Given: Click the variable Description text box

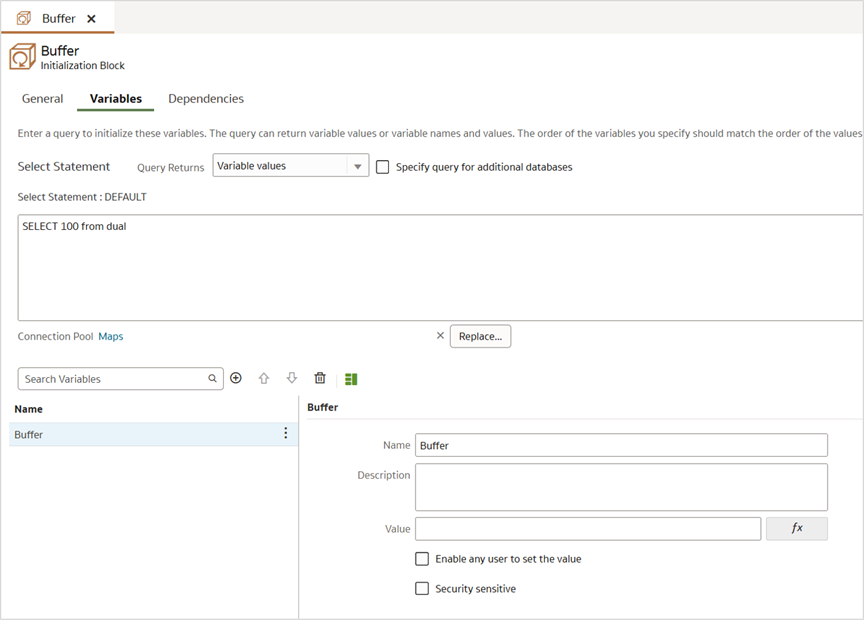Looking at the screenshot, I should point(621,487).
